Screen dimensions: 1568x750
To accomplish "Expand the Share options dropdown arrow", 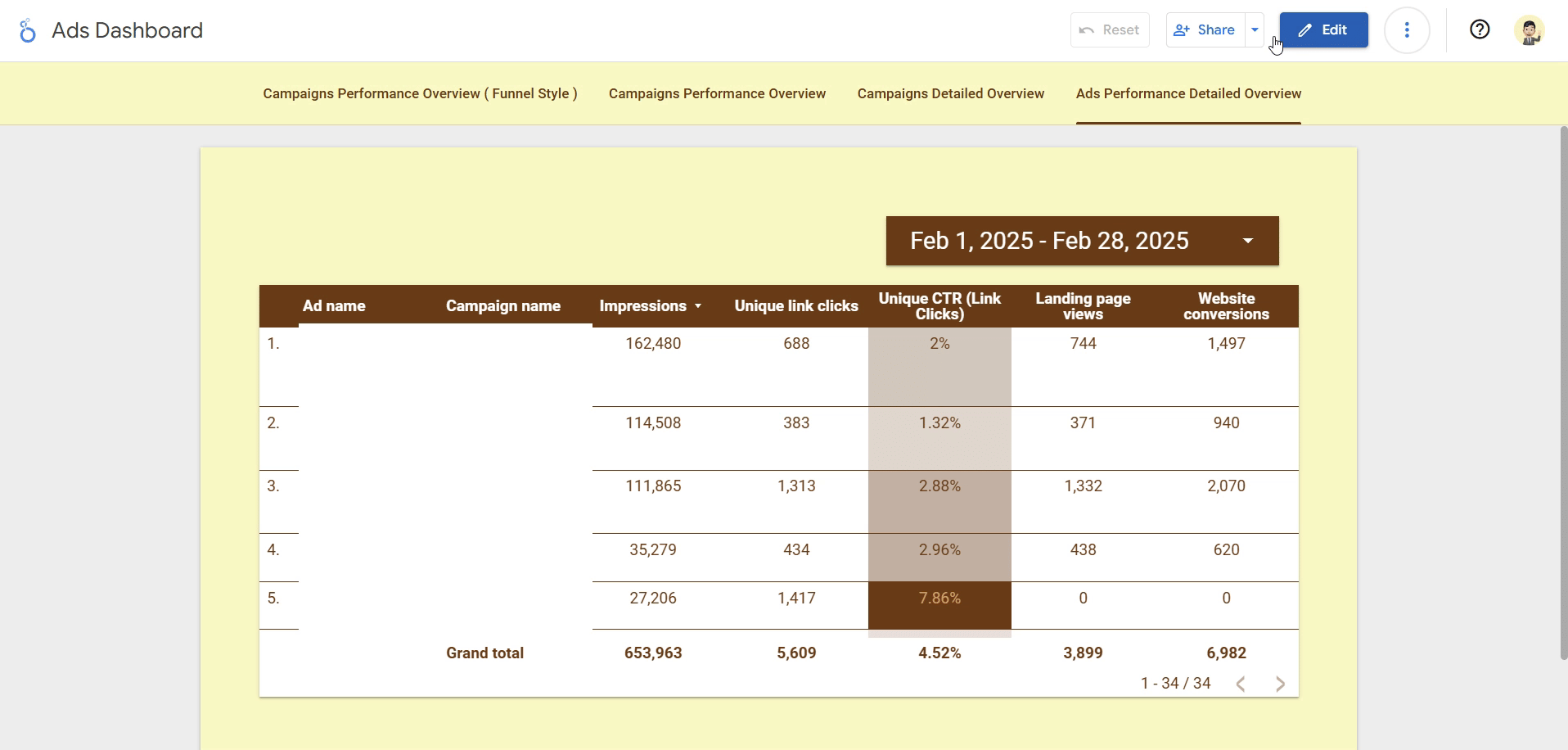I will [x=1255, y=30].
